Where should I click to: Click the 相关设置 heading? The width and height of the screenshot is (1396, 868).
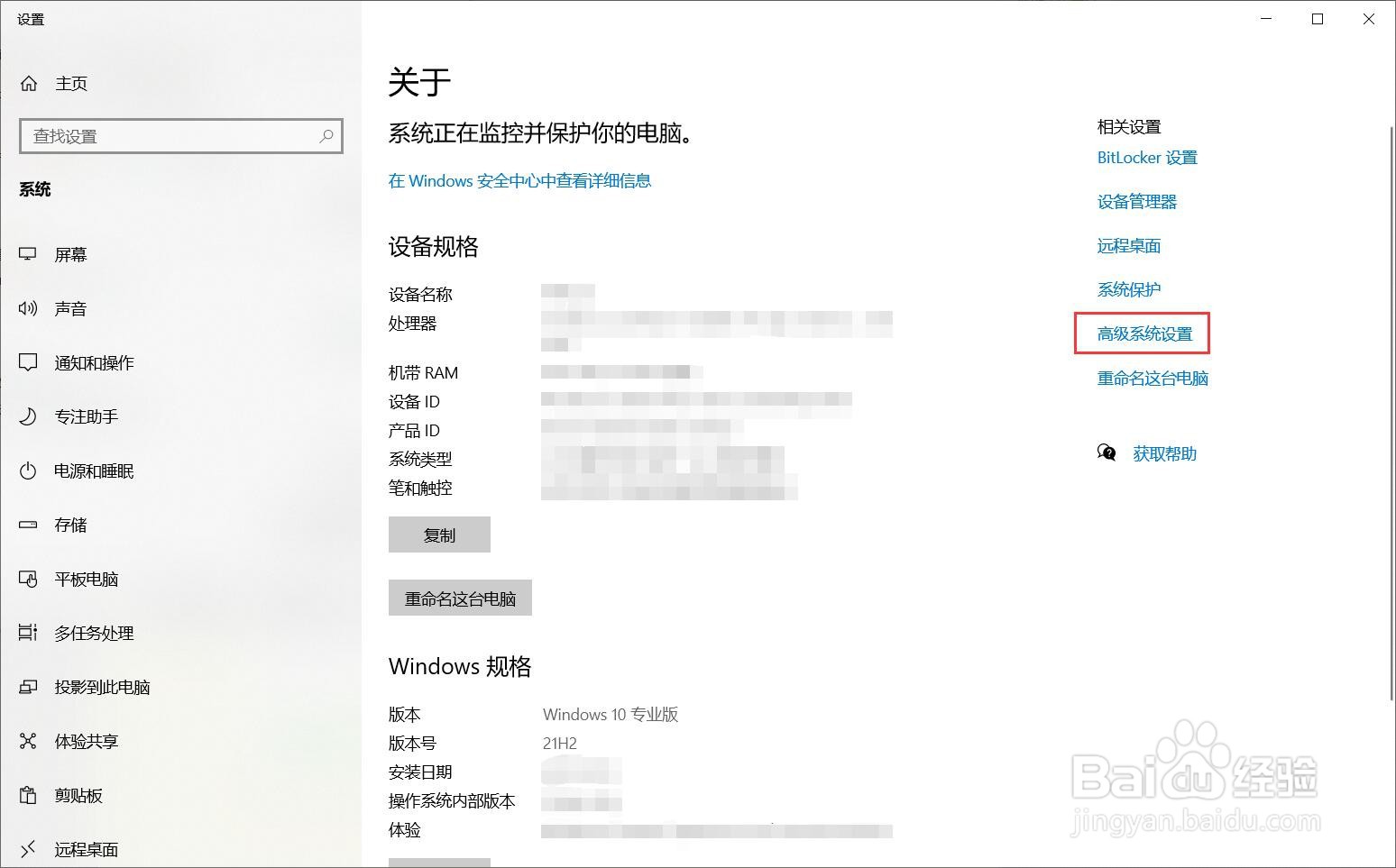1129,127
